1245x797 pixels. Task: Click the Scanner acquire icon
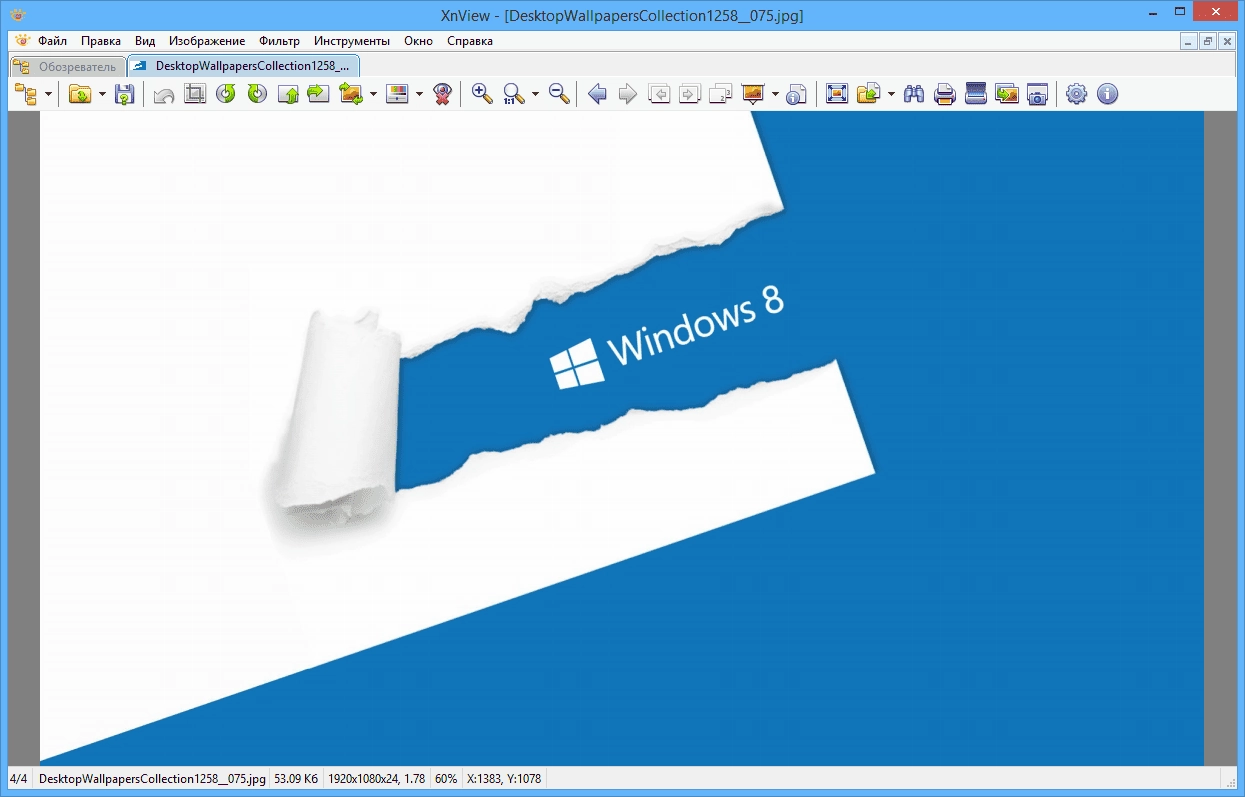[976, 94]
